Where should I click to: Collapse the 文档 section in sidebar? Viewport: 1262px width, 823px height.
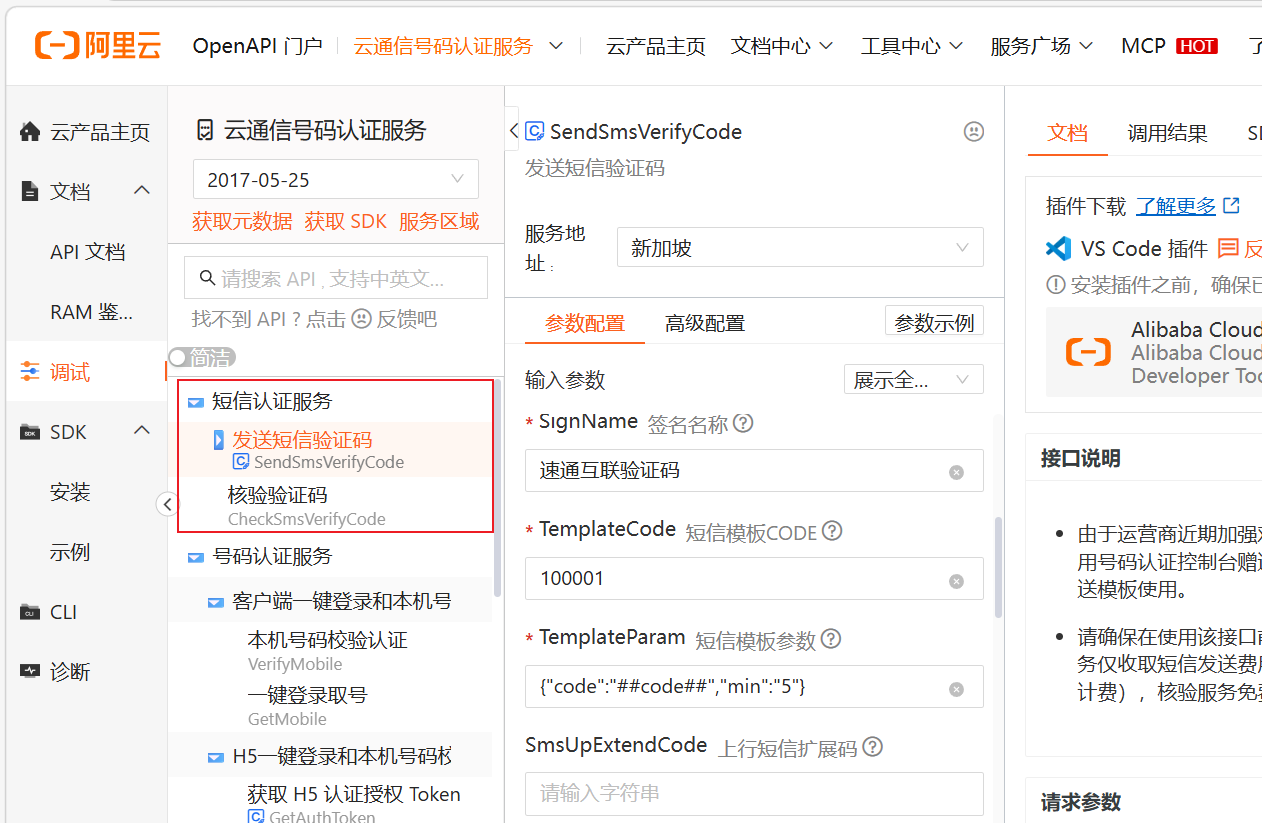tap(142, 190)
